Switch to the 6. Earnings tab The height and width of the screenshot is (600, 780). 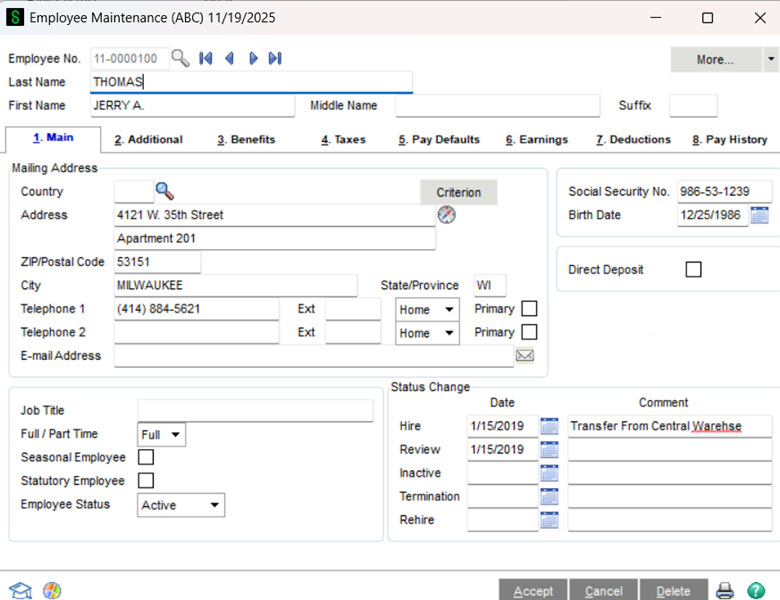pos(536,139)
